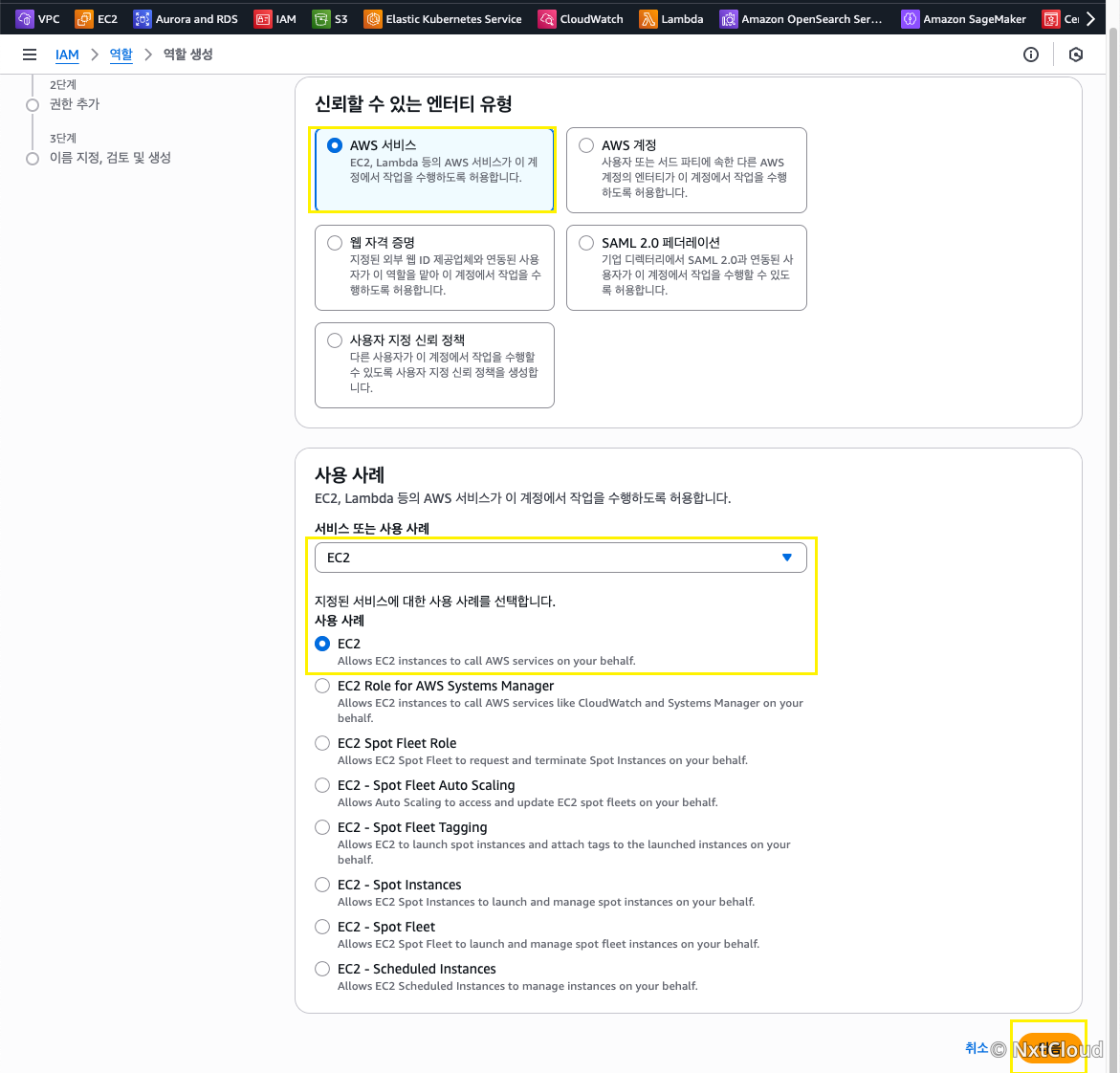Select EC2 - Spot Fleet Auto Scaling
1120x1073 pixels.
pyautogui.click(x=323, y=785)
